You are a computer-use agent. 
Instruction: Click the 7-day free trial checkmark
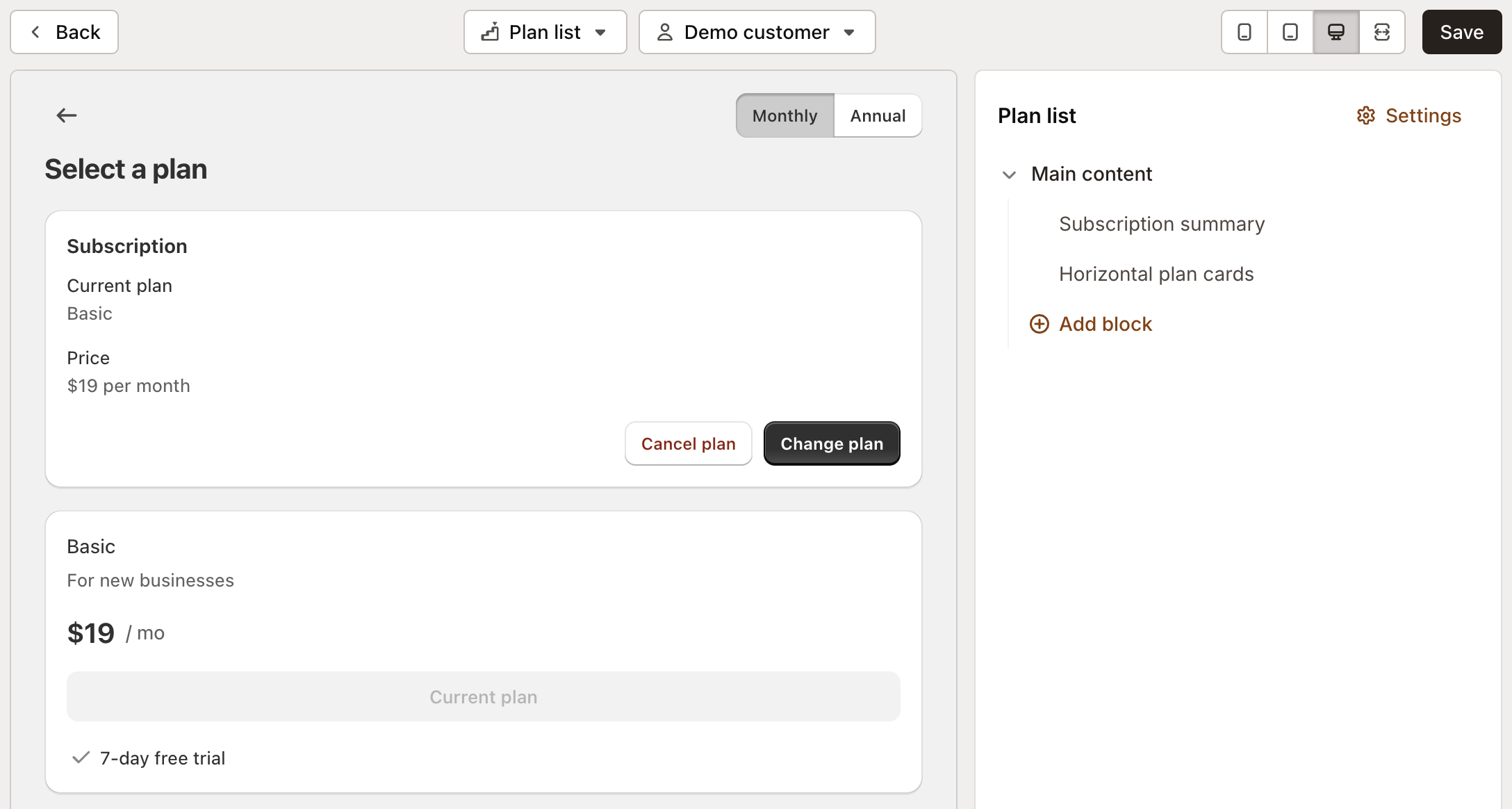click(x=81, y=758)
